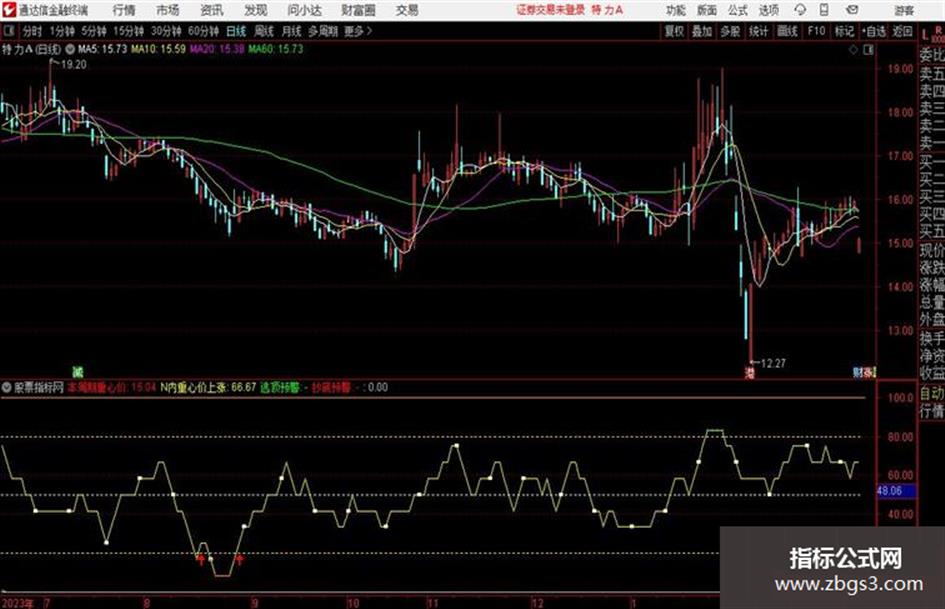The width and height of the screenshot is (945, 609).
Task: Click the mobile phone icon
Action: [824, 10]
